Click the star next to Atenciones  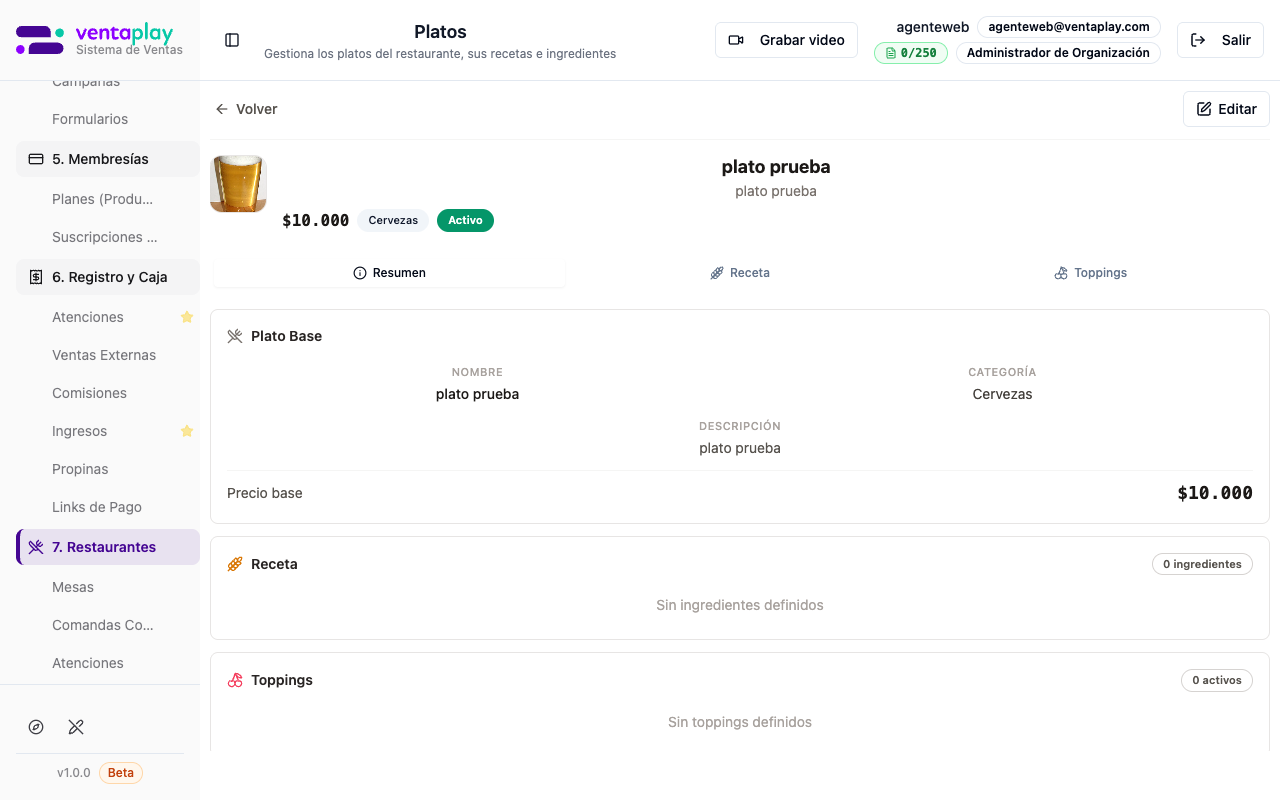[x=186, y=317]
